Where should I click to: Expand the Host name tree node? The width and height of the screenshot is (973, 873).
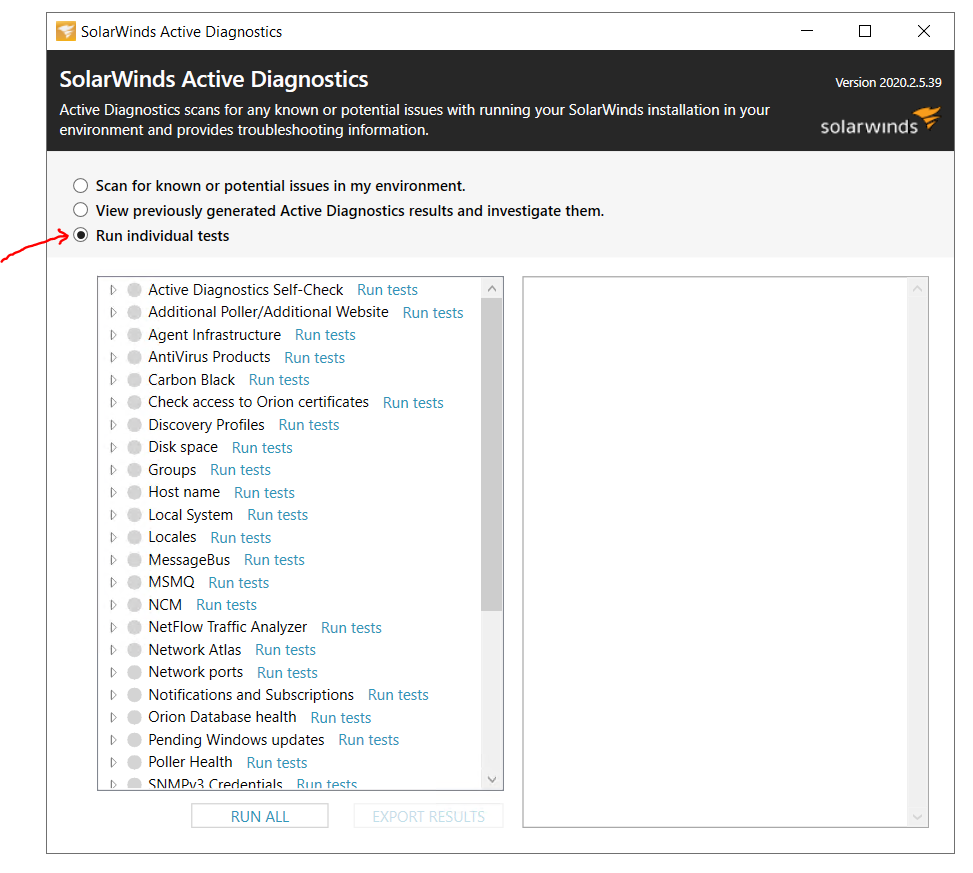(x=113, y=492)
